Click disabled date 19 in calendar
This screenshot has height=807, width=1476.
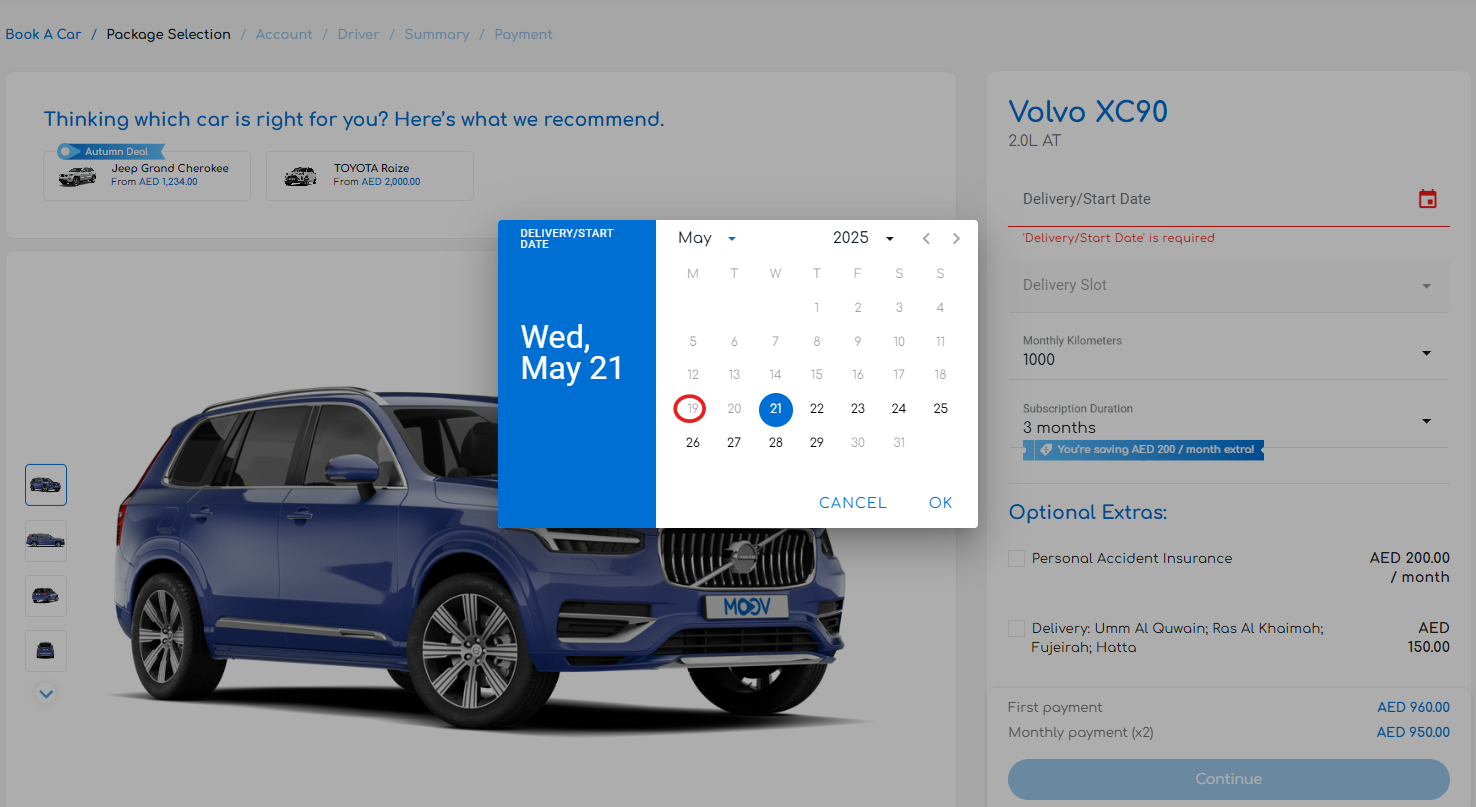point(693,409)
